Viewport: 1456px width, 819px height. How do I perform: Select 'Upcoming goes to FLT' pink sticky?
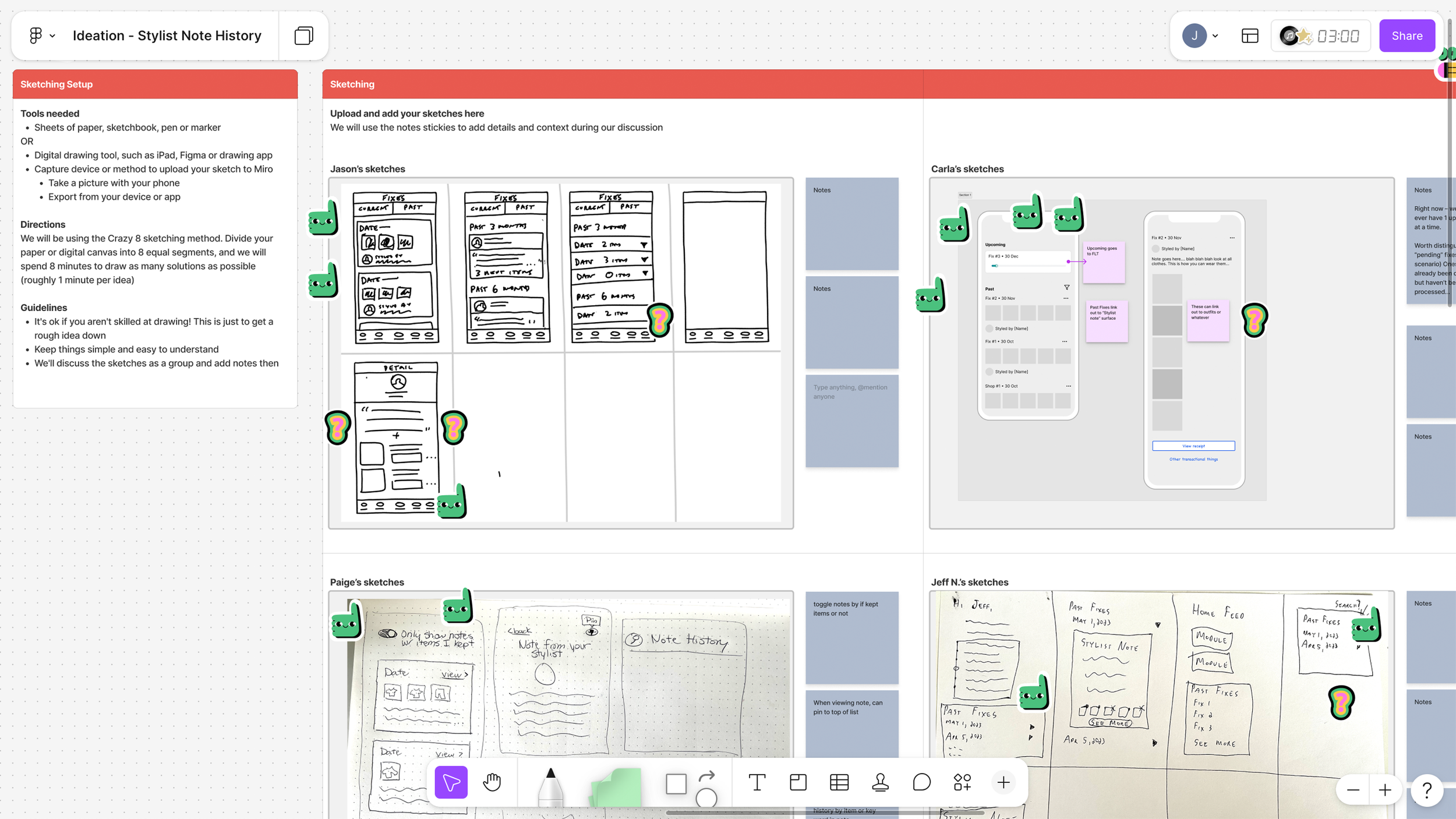point(1104,262)
